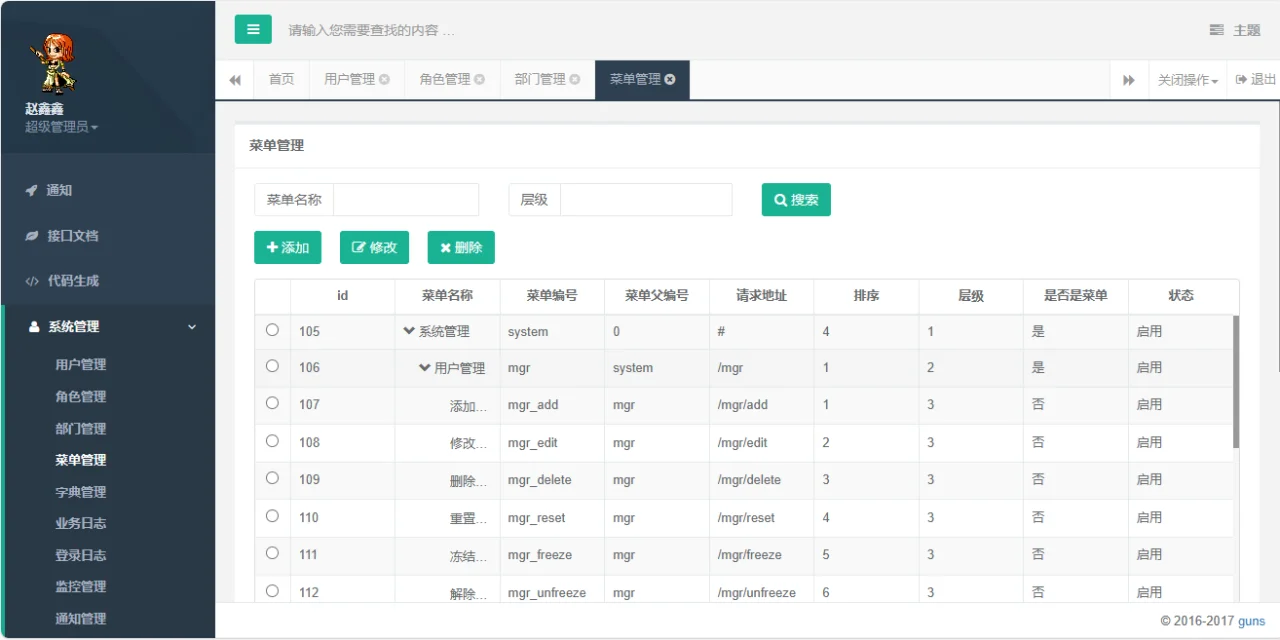Open 接口文档 in the sidebar

point(73,236)
